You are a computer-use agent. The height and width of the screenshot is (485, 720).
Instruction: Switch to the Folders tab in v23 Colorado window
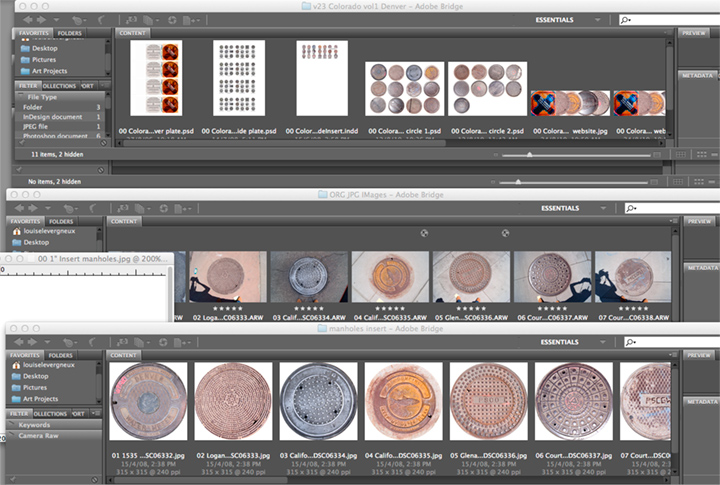[x=69, y=33]
